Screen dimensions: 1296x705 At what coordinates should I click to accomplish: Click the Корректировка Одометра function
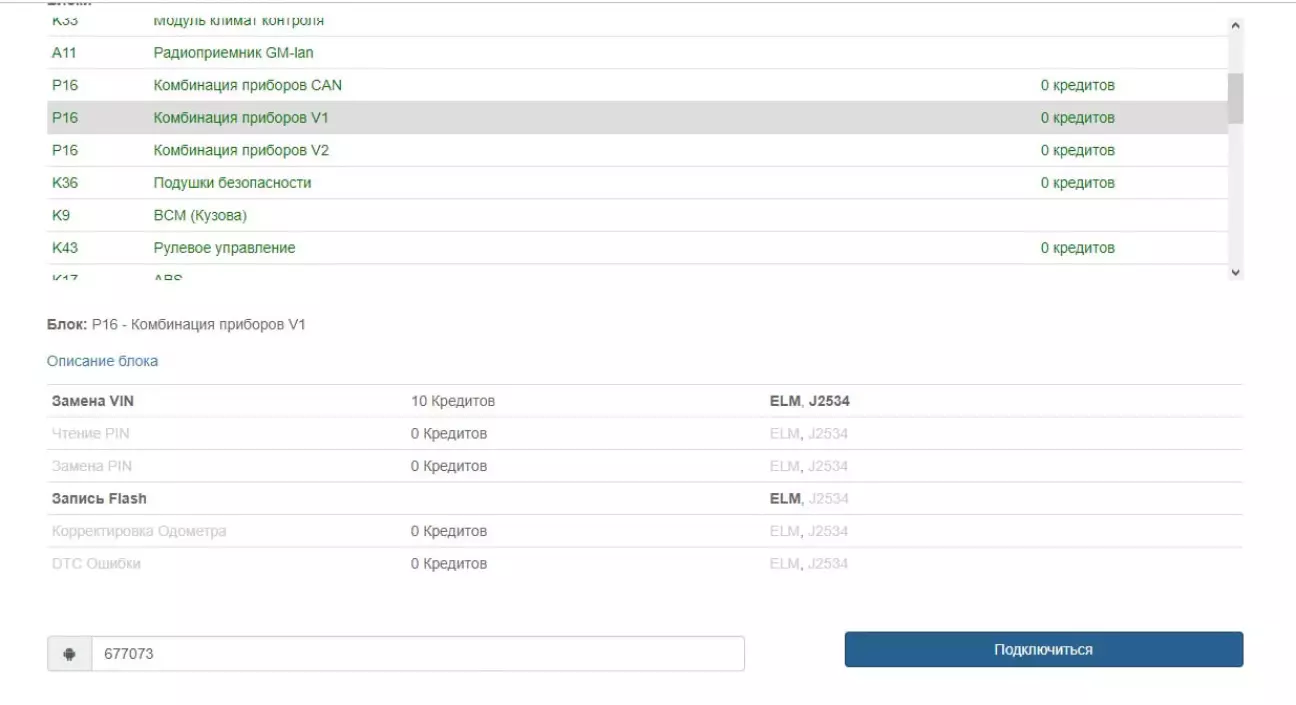click(139, 531)
